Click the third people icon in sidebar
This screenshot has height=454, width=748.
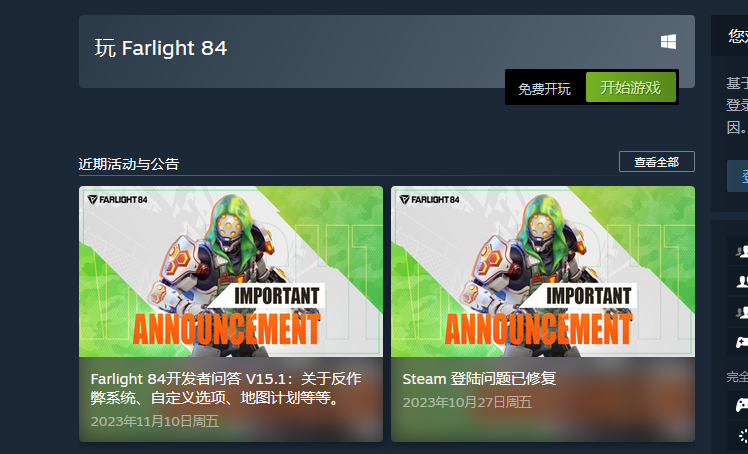[742, 312]
